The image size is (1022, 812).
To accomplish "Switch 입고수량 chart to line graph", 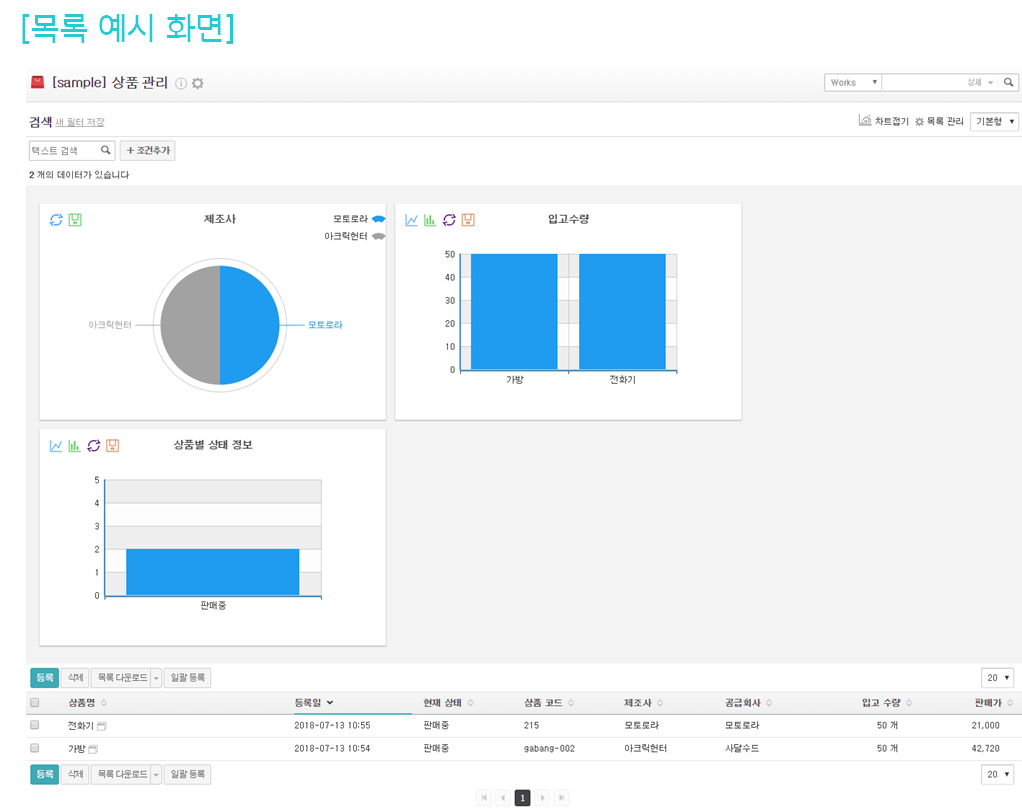I will coord(411,219).
